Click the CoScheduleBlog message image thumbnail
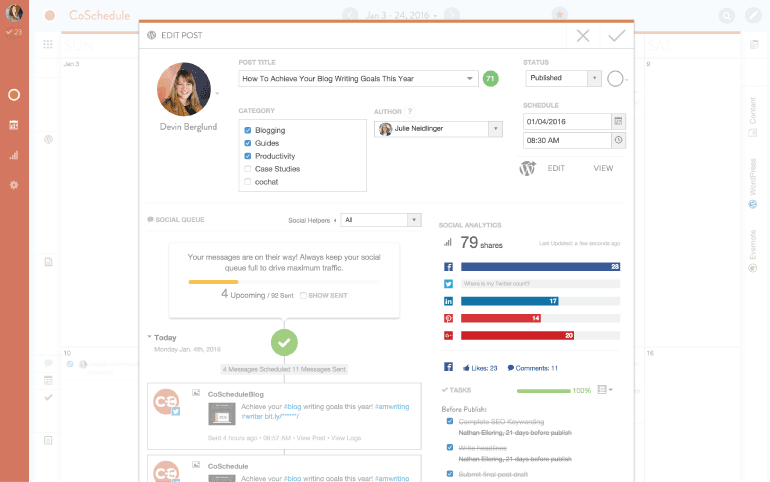Viewport: 770px width, 482px height. pos(222,414)
